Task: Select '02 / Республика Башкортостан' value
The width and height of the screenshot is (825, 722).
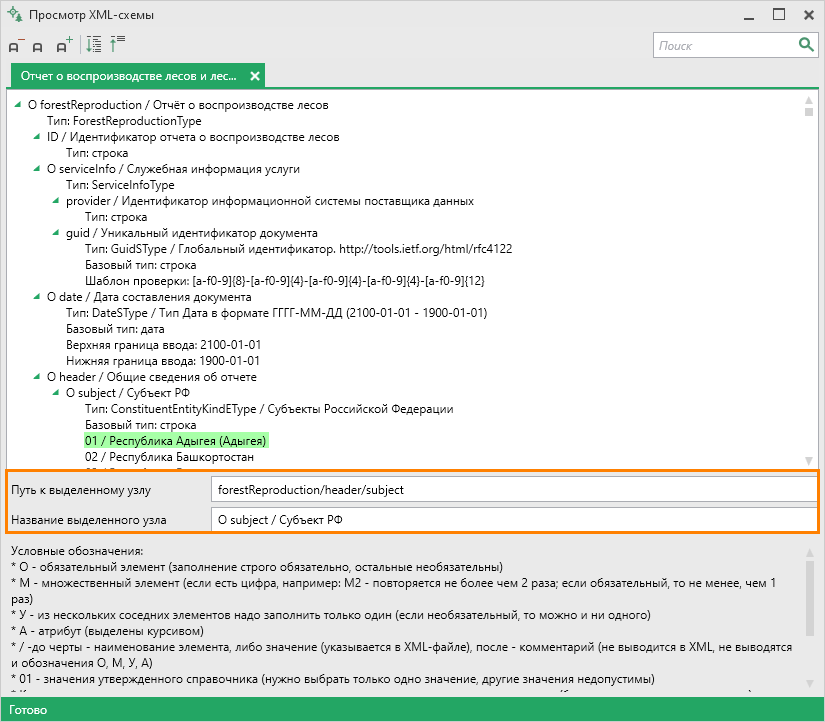Action: pyautogui.click(x=169, y=457)
